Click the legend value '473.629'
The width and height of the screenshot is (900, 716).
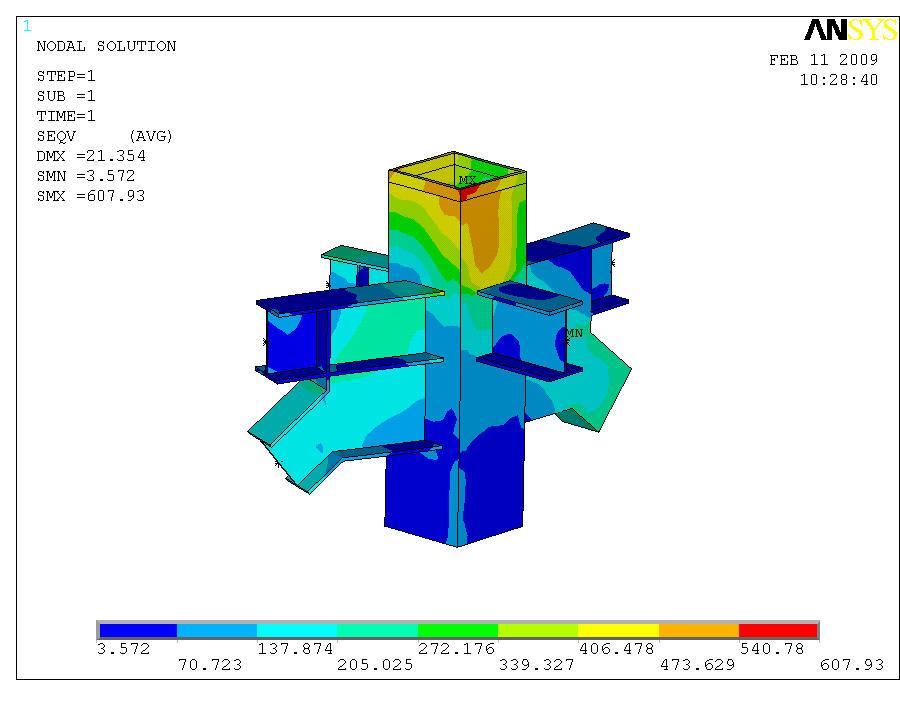(x=697, y=665)
